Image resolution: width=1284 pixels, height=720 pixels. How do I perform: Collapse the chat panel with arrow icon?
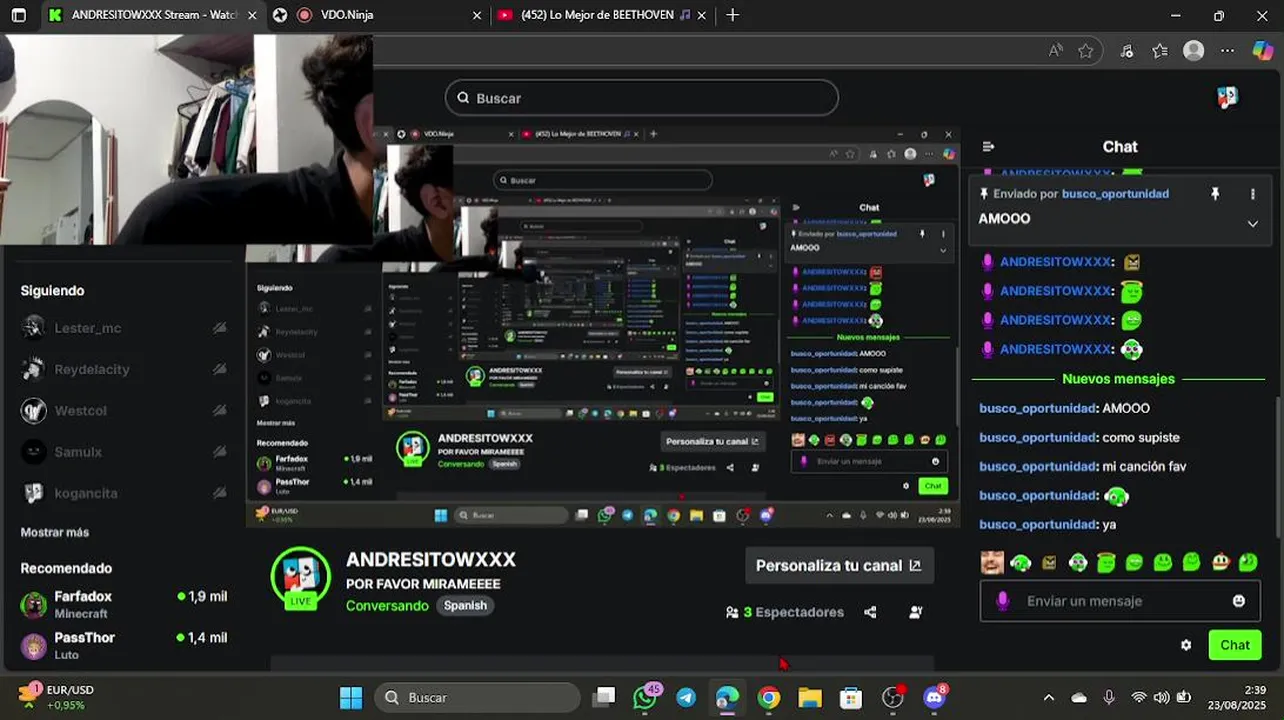coord(988,147)
